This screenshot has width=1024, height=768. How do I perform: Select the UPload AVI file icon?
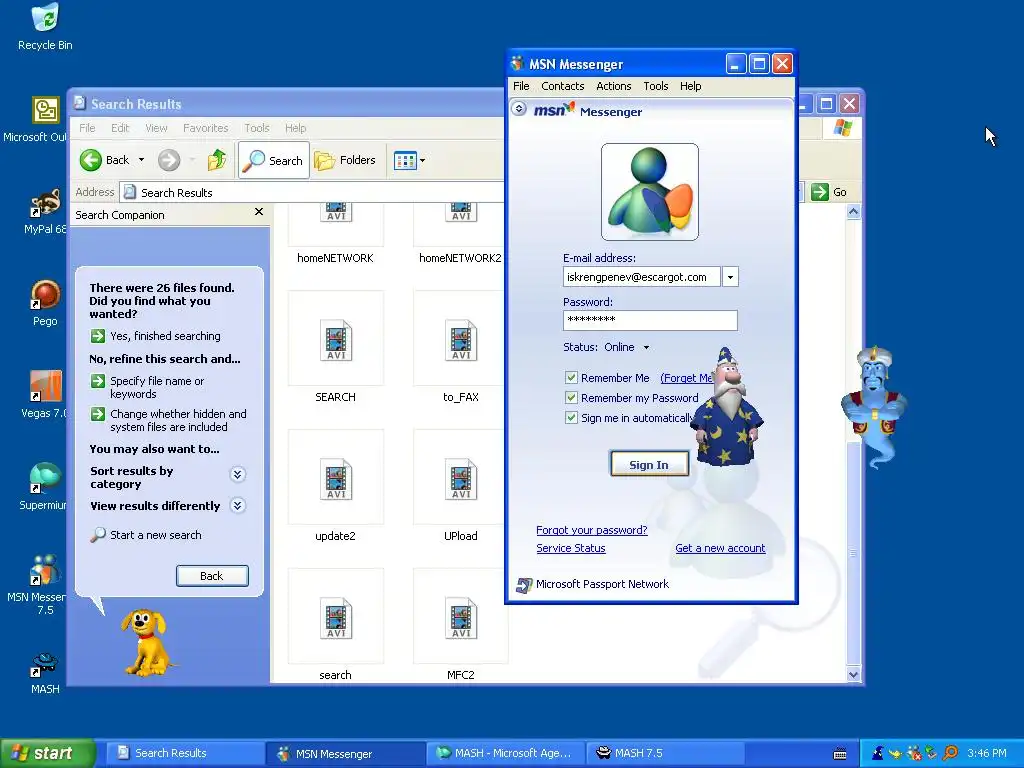(x=461, y=479)
